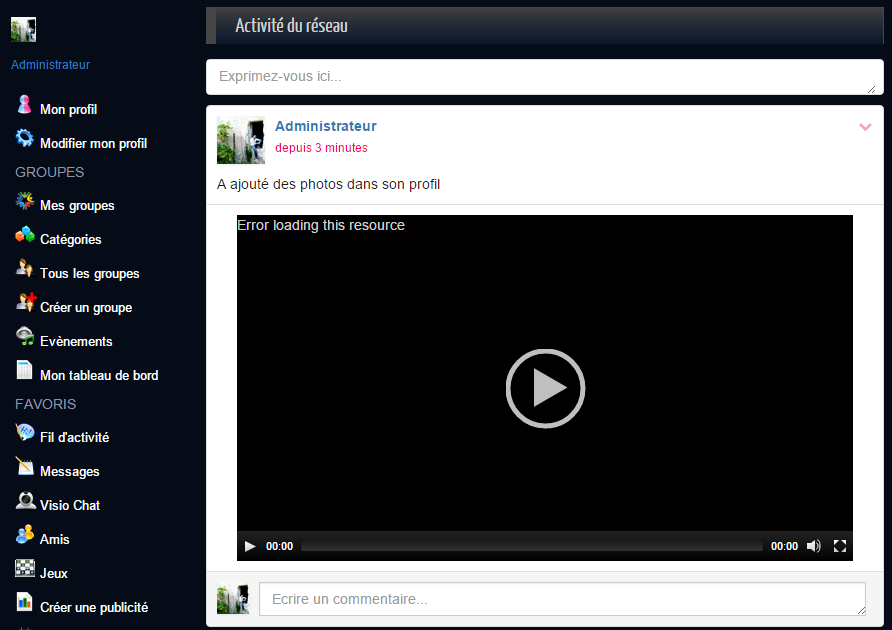Open Créer une publicité link
892x630 pixels.
(x=94, y=608)
